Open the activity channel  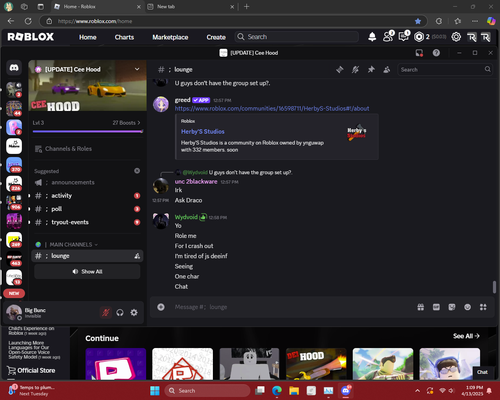[87, 196]
